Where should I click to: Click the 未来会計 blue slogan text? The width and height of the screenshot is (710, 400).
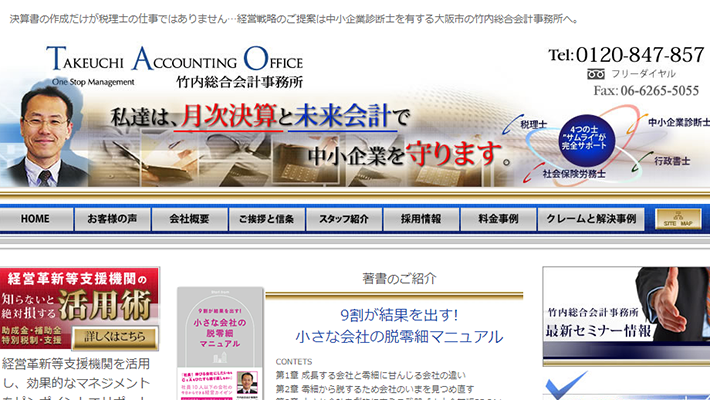pos(342,115)
